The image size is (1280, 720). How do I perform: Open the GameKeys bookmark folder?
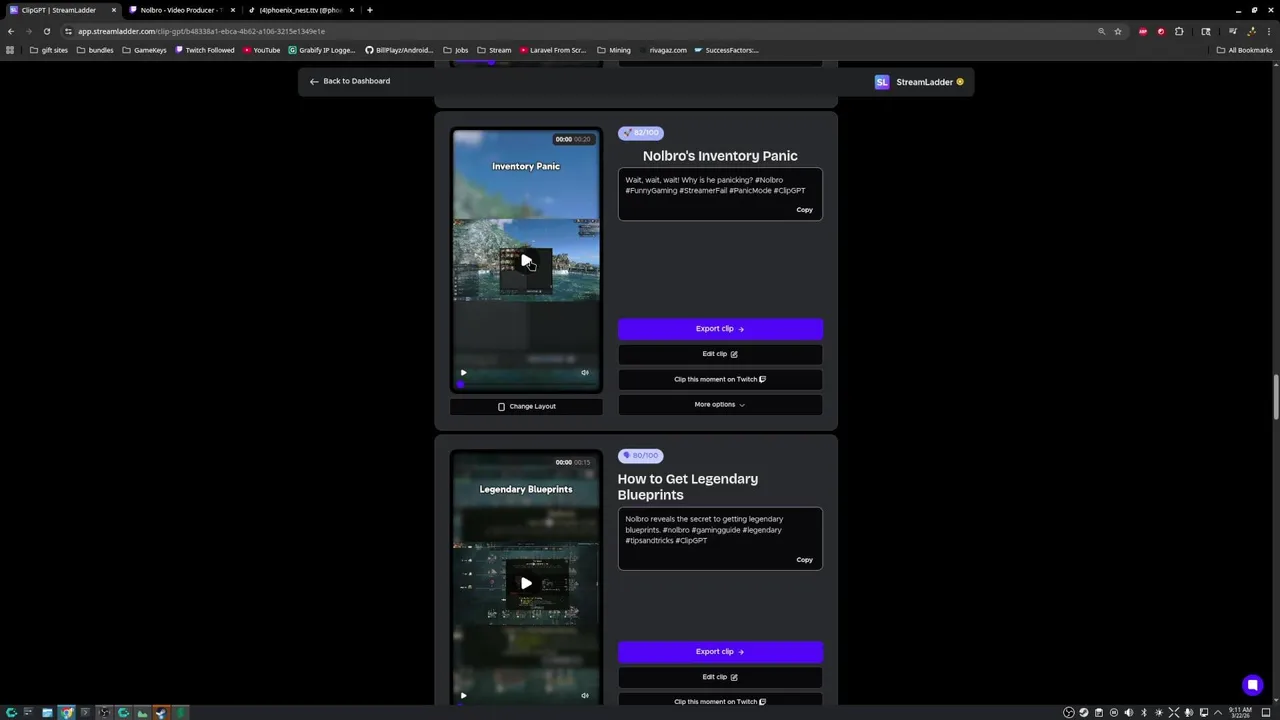[144, 50]
